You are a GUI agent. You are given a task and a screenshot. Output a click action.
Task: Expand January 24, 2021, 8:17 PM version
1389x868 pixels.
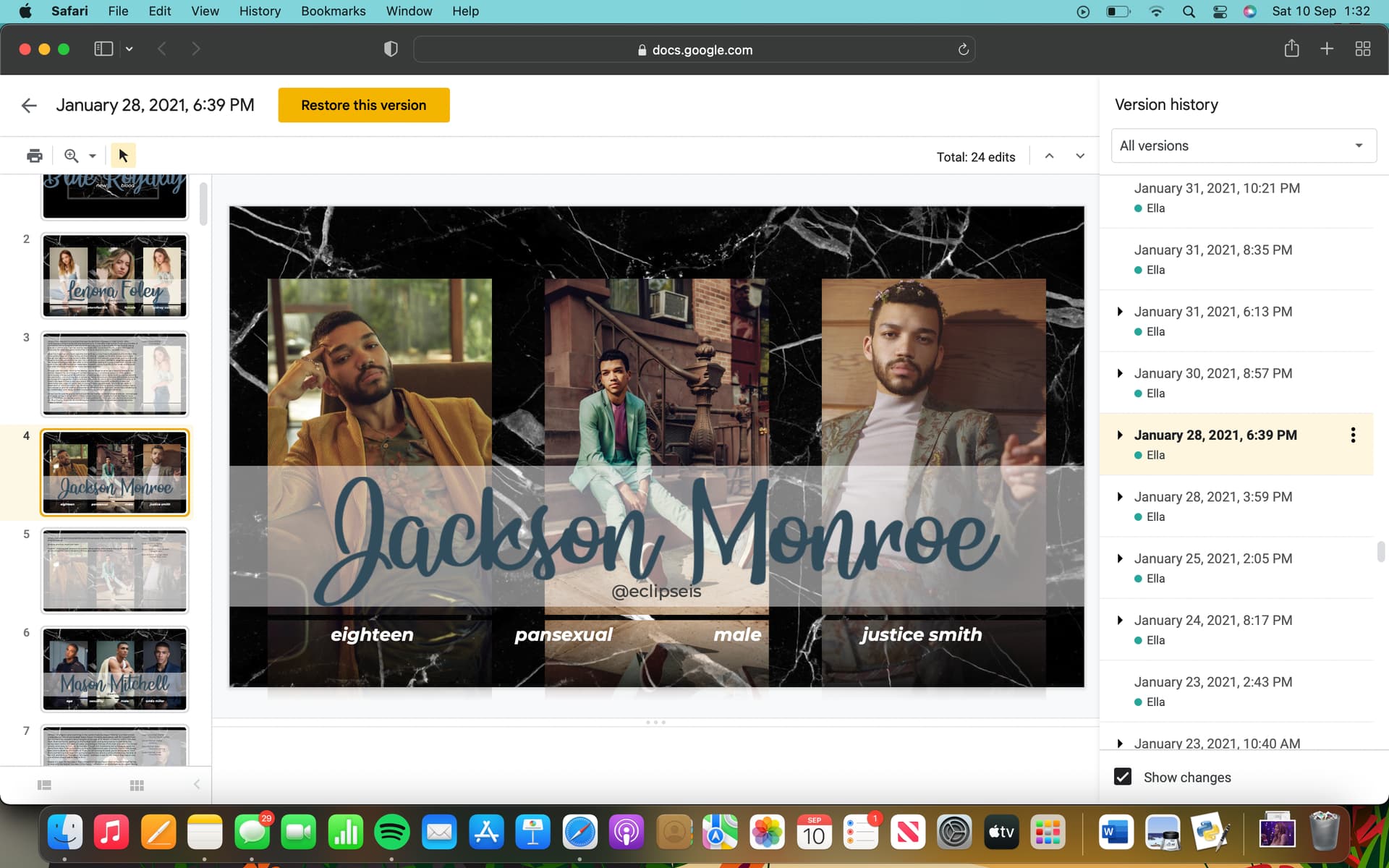pos(1120,620)
